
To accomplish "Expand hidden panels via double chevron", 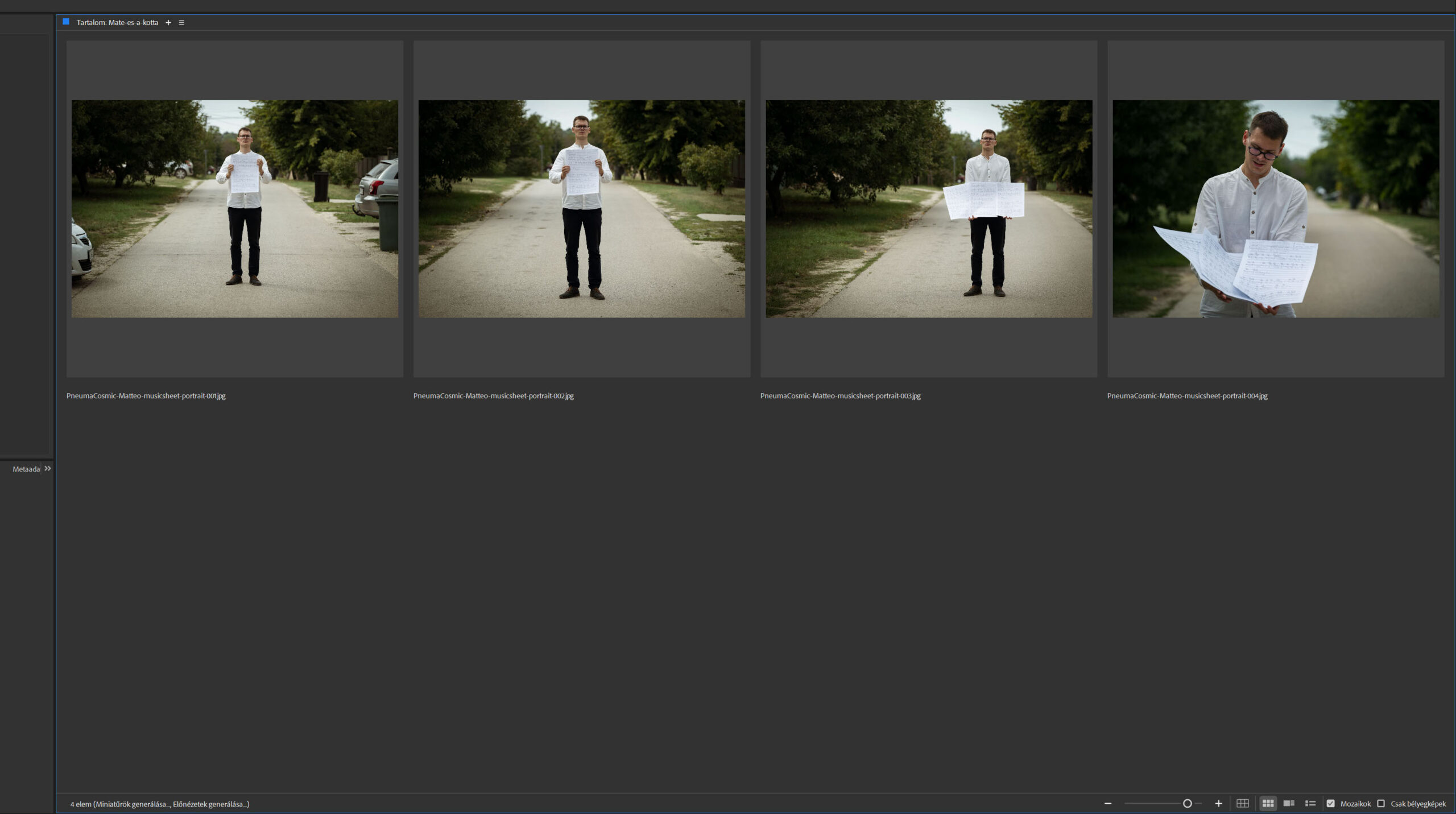I will (x=48, y=468).
